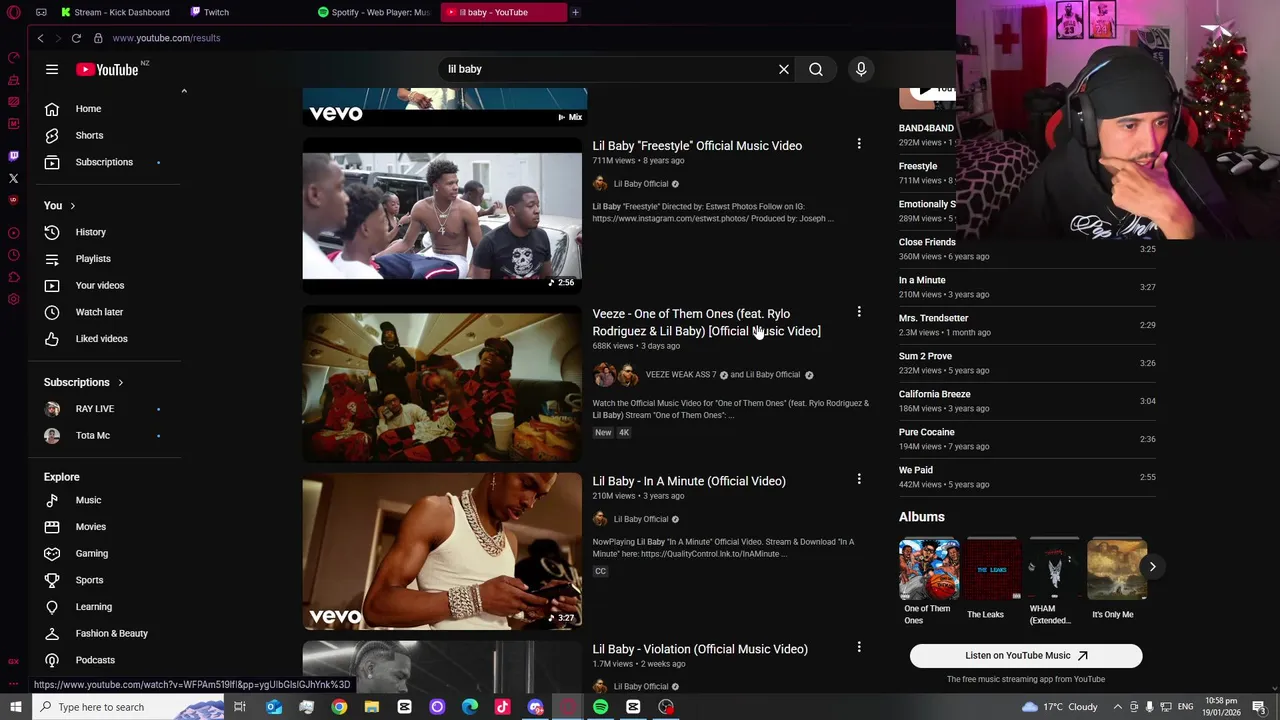
Task: Reload the page with refresh icon
Action: (76, 38)
